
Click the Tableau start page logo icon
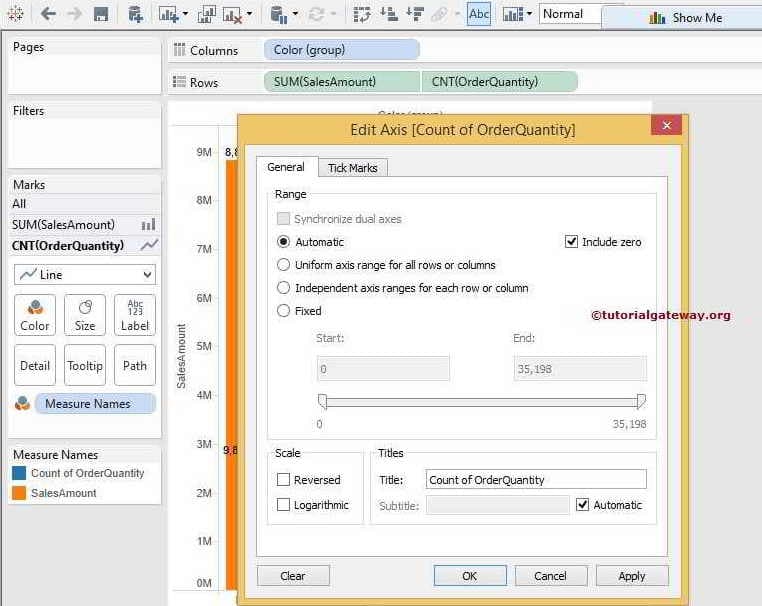click(16, 14)
